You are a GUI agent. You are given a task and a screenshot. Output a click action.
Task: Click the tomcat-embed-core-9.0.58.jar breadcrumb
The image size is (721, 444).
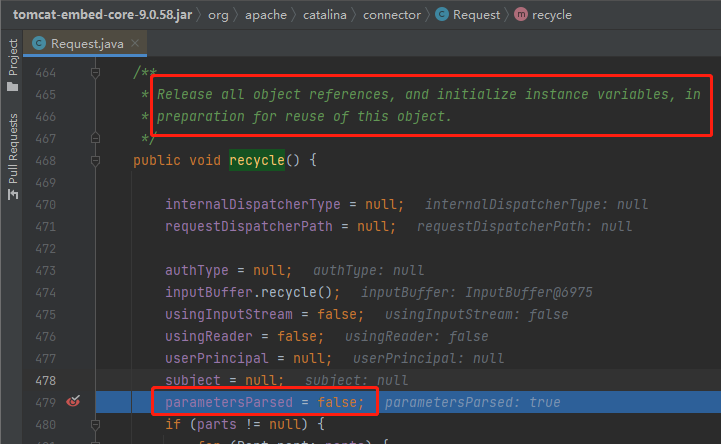tap(102, 15)
